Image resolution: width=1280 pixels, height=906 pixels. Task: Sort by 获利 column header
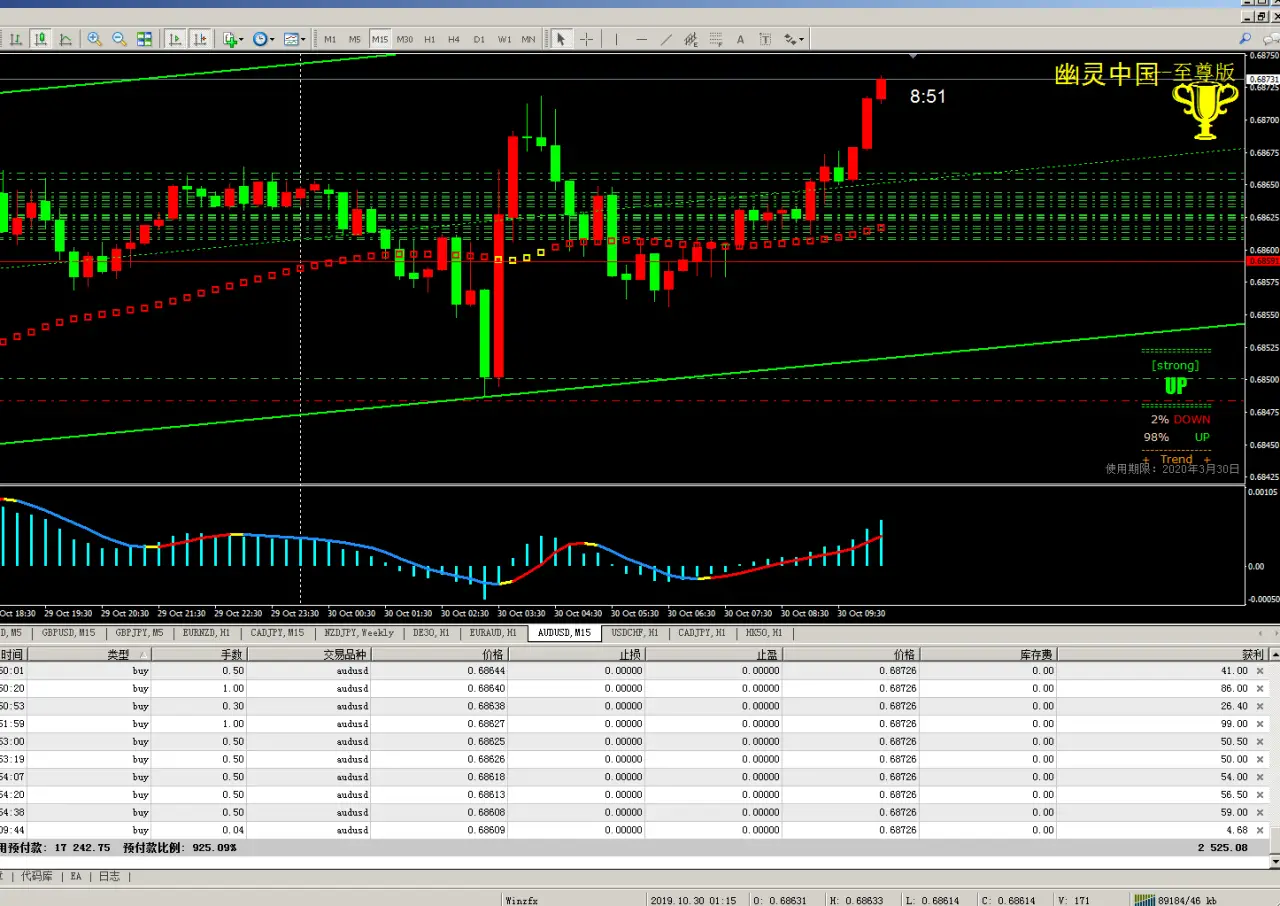click(1163, 655)
